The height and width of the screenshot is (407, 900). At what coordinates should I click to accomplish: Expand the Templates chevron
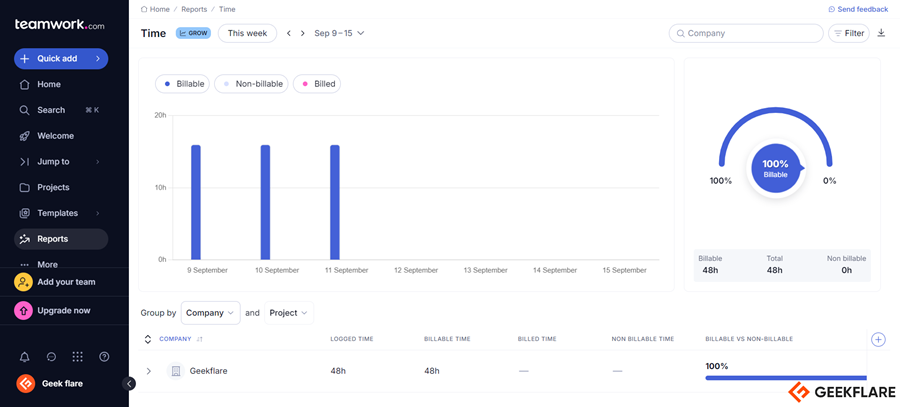coord(98,213)
